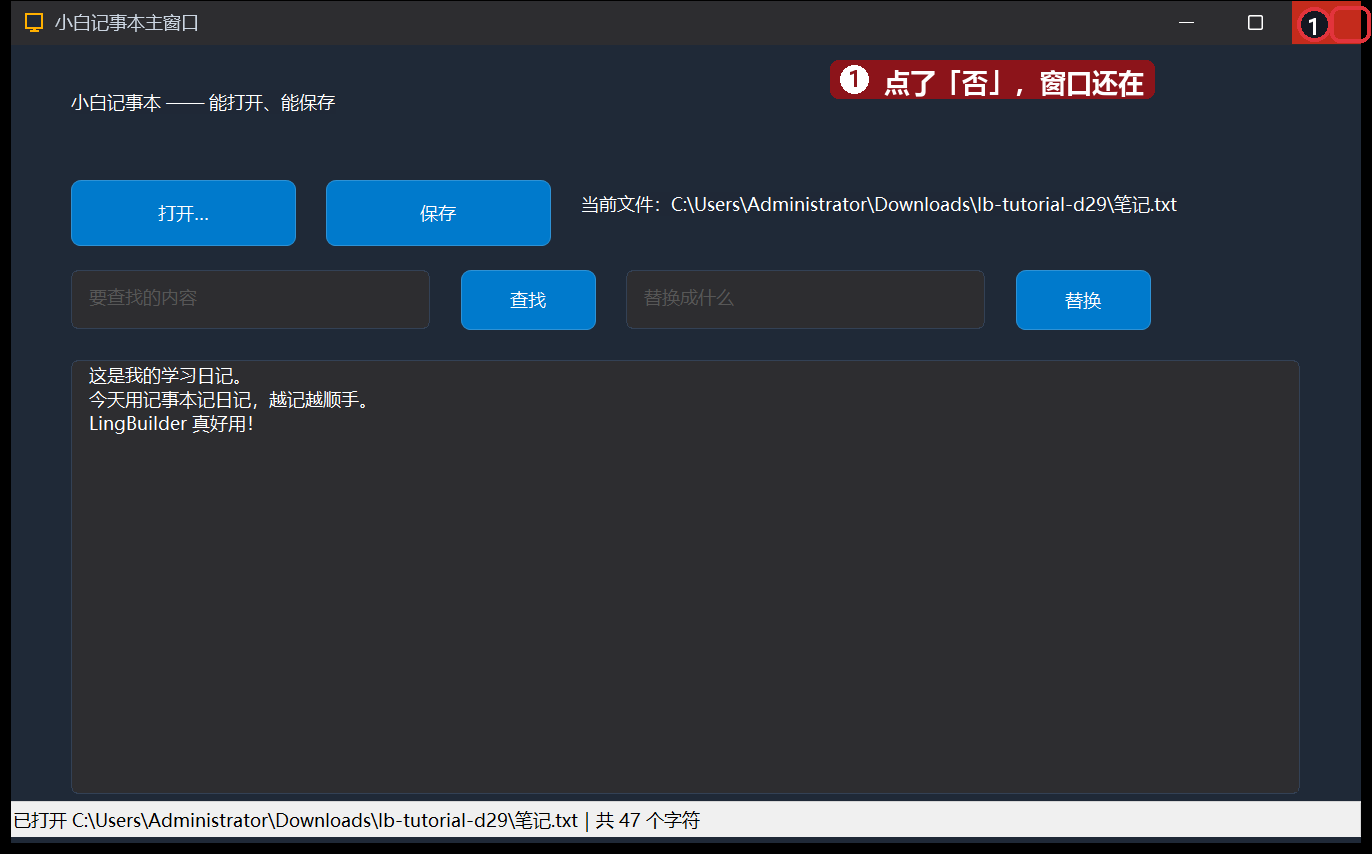Focus the 要查找的内容 search field
The width and height of the screenshot is (1372, 854).
tap(250, 299)
